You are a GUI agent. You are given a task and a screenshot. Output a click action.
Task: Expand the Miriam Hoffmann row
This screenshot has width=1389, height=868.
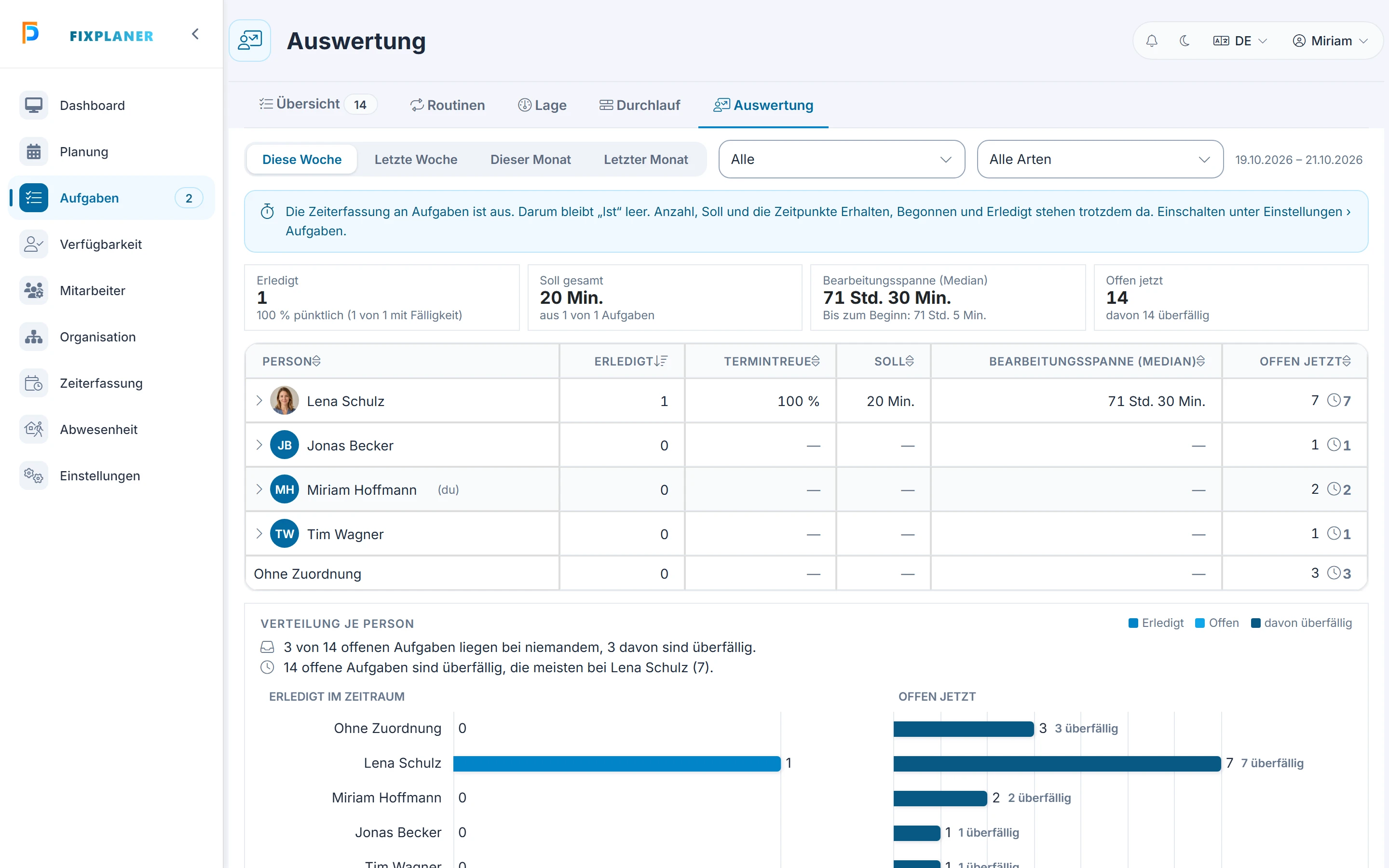(x=259, y=489)
